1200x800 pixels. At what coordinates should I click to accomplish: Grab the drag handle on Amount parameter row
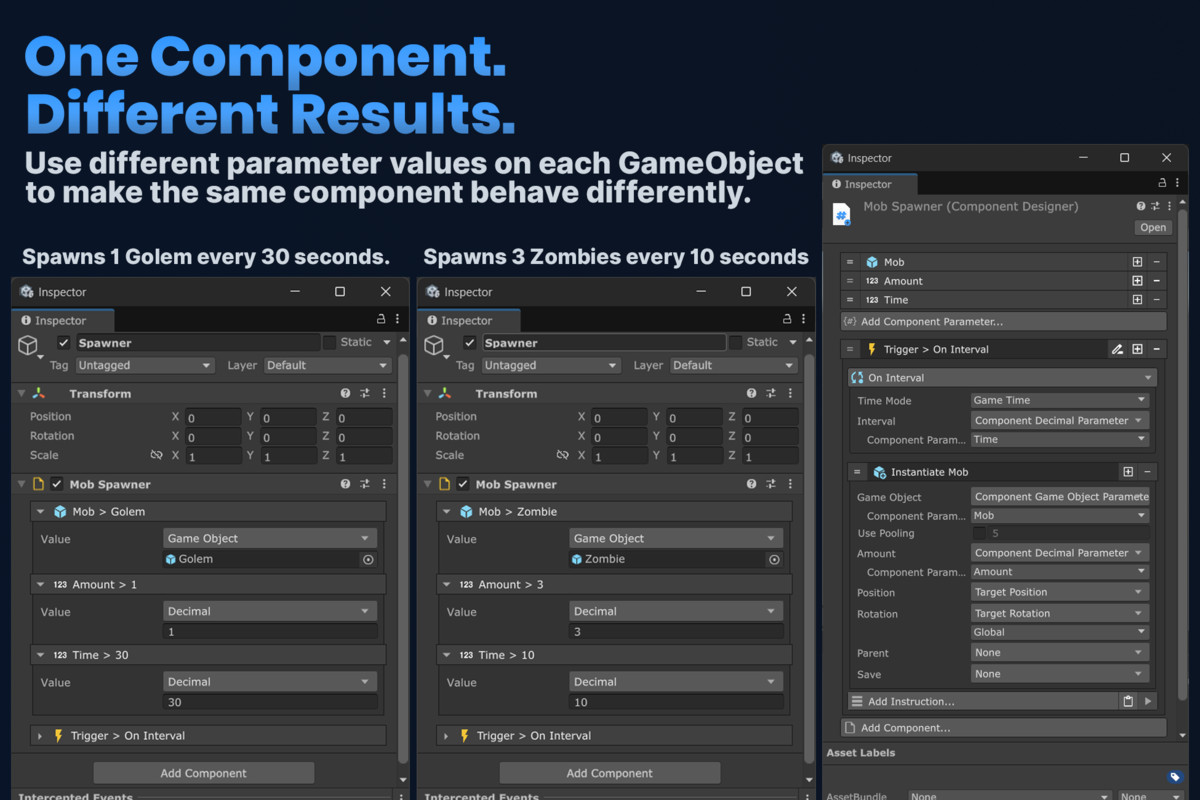850,281
